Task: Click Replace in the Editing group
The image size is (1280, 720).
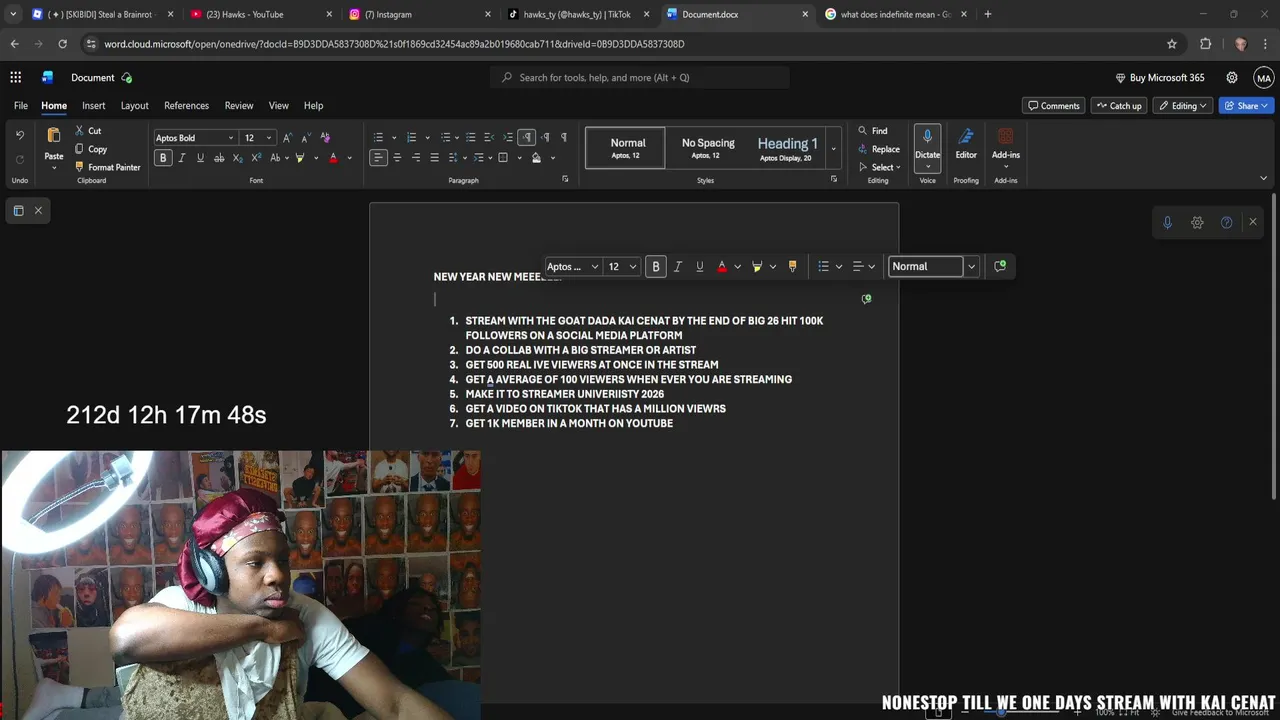Action: coord(879,149)
